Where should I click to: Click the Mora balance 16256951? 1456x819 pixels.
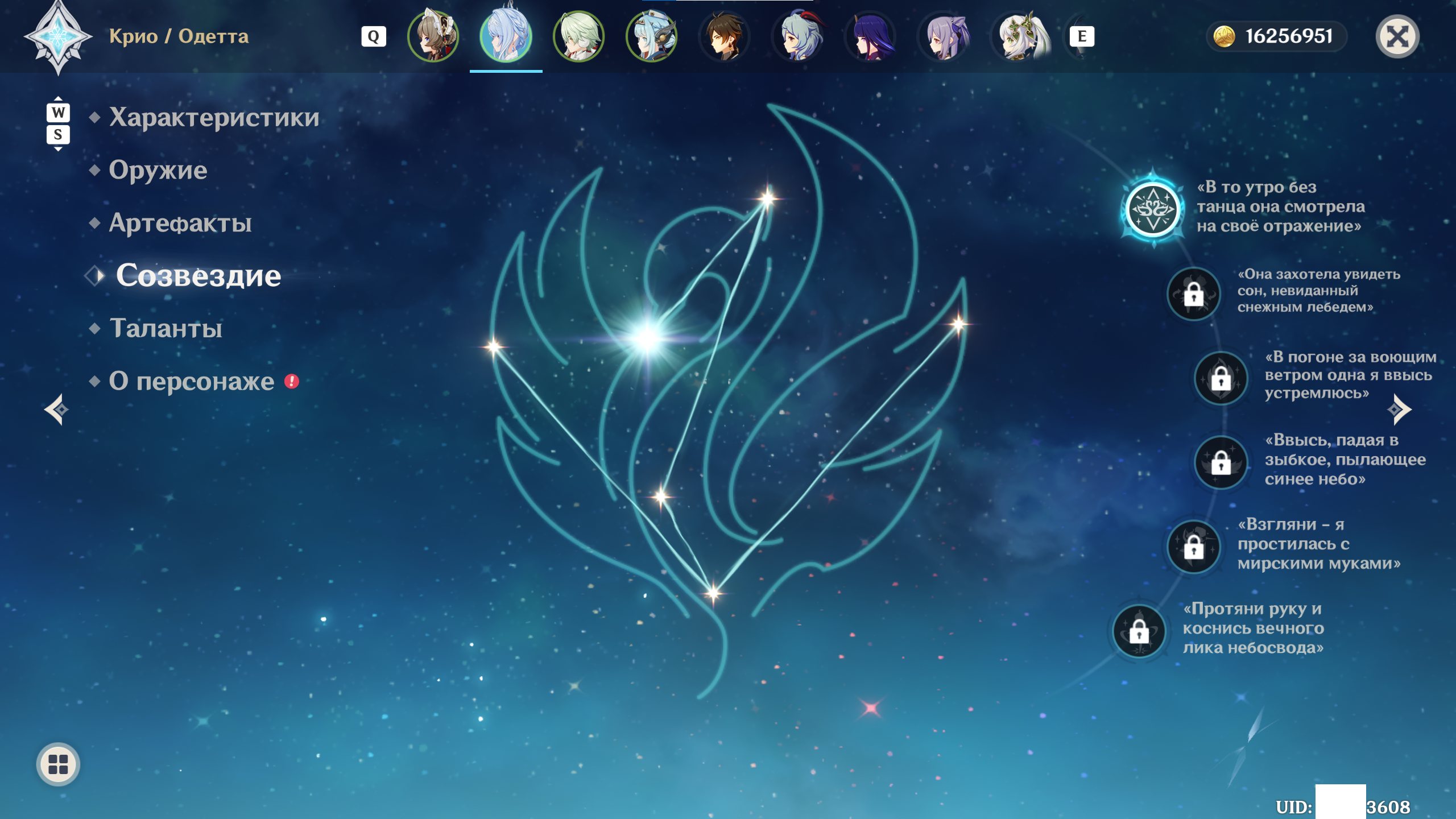click(1289, 36)
